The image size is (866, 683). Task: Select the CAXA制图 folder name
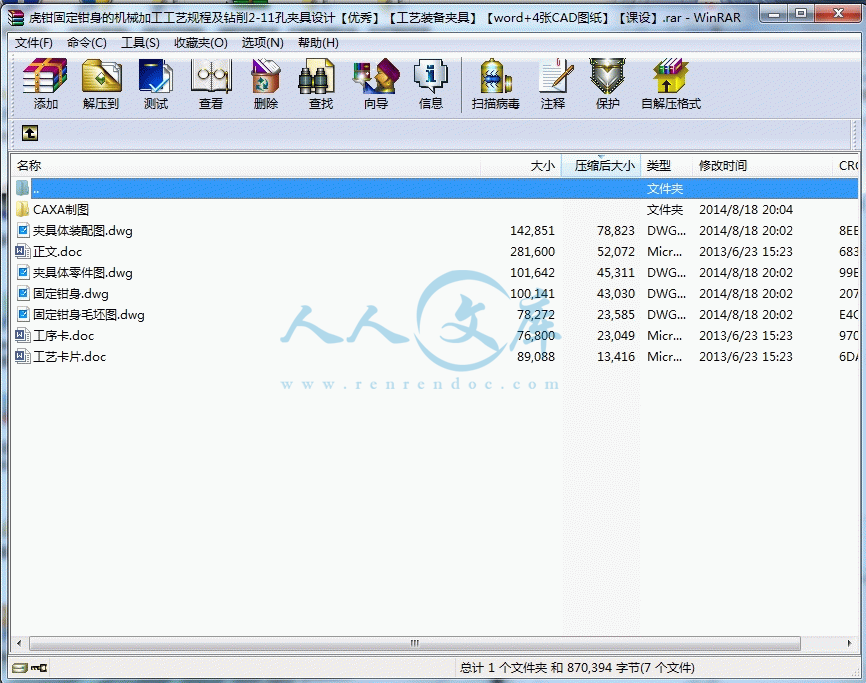point(61,209)
